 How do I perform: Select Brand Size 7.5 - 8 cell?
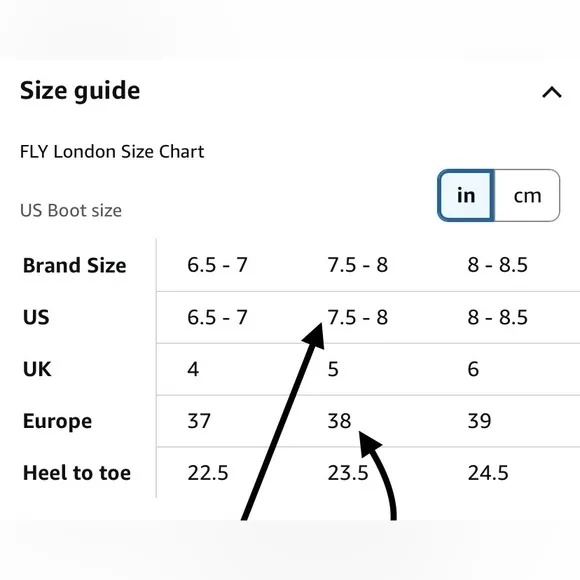tap(358, 265)
